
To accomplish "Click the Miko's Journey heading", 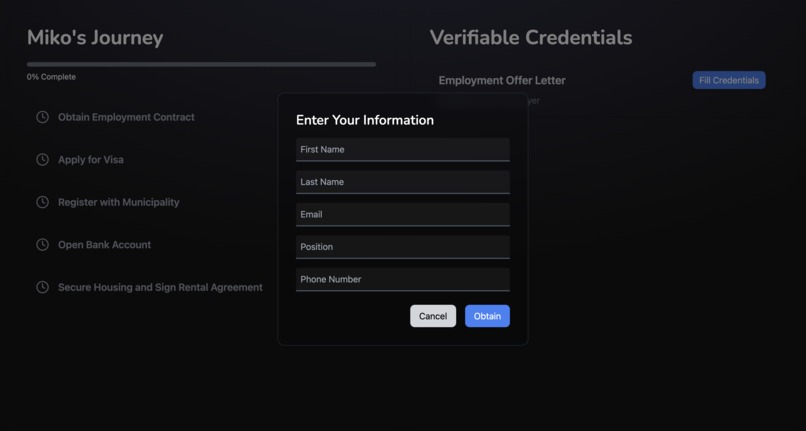I will 95,38.
